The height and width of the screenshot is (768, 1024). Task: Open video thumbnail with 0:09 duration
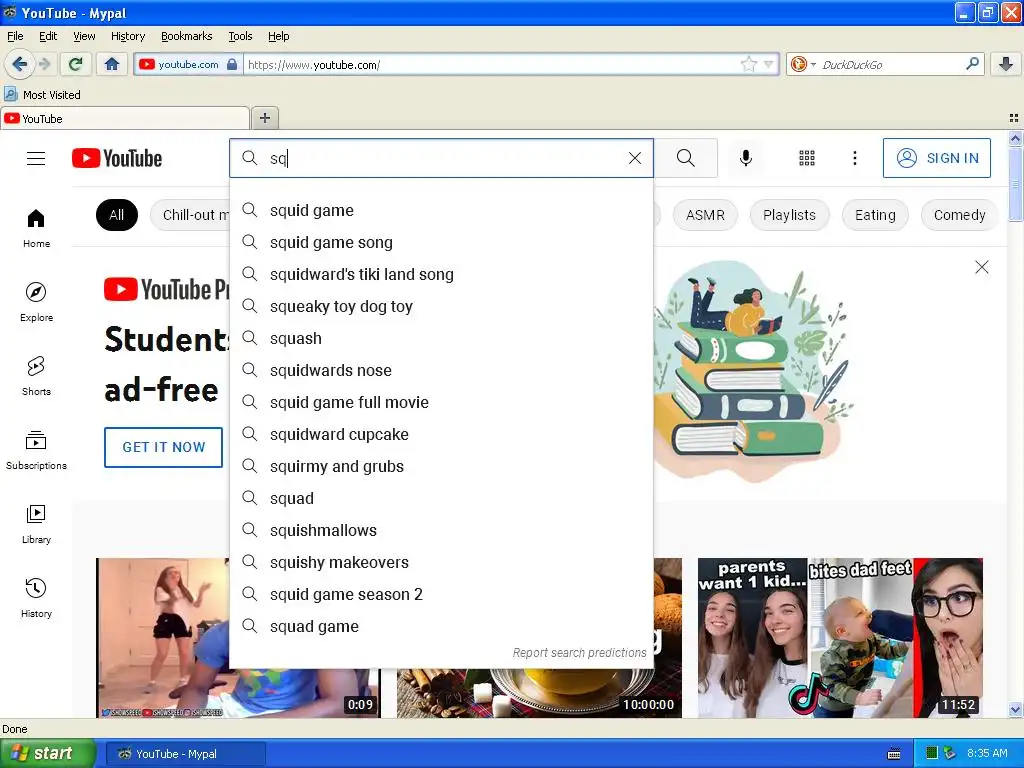(163, 637)
